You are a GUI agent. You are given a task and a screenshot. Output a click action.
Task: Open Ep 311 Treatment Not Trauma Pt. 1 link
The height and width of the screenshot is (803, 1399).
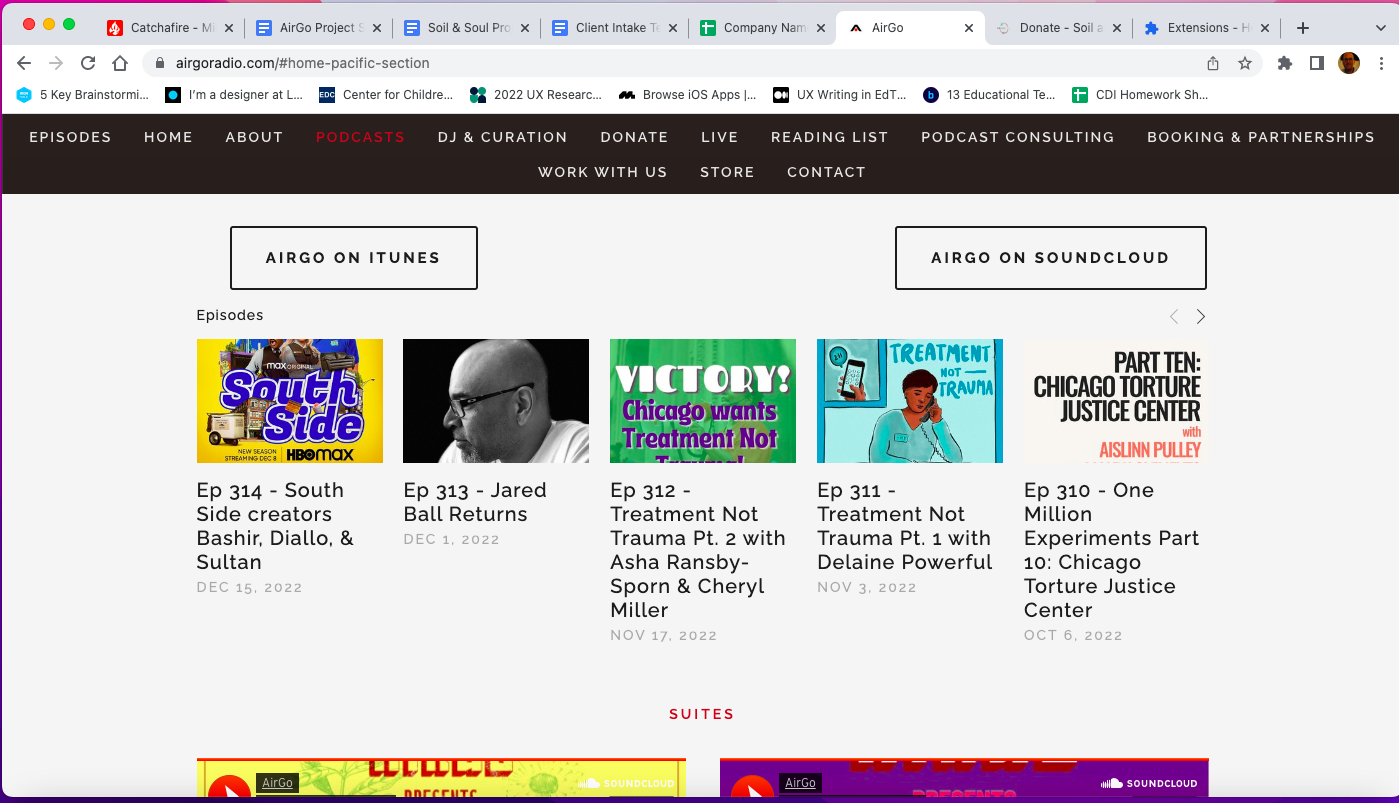(x=905, y=526)
